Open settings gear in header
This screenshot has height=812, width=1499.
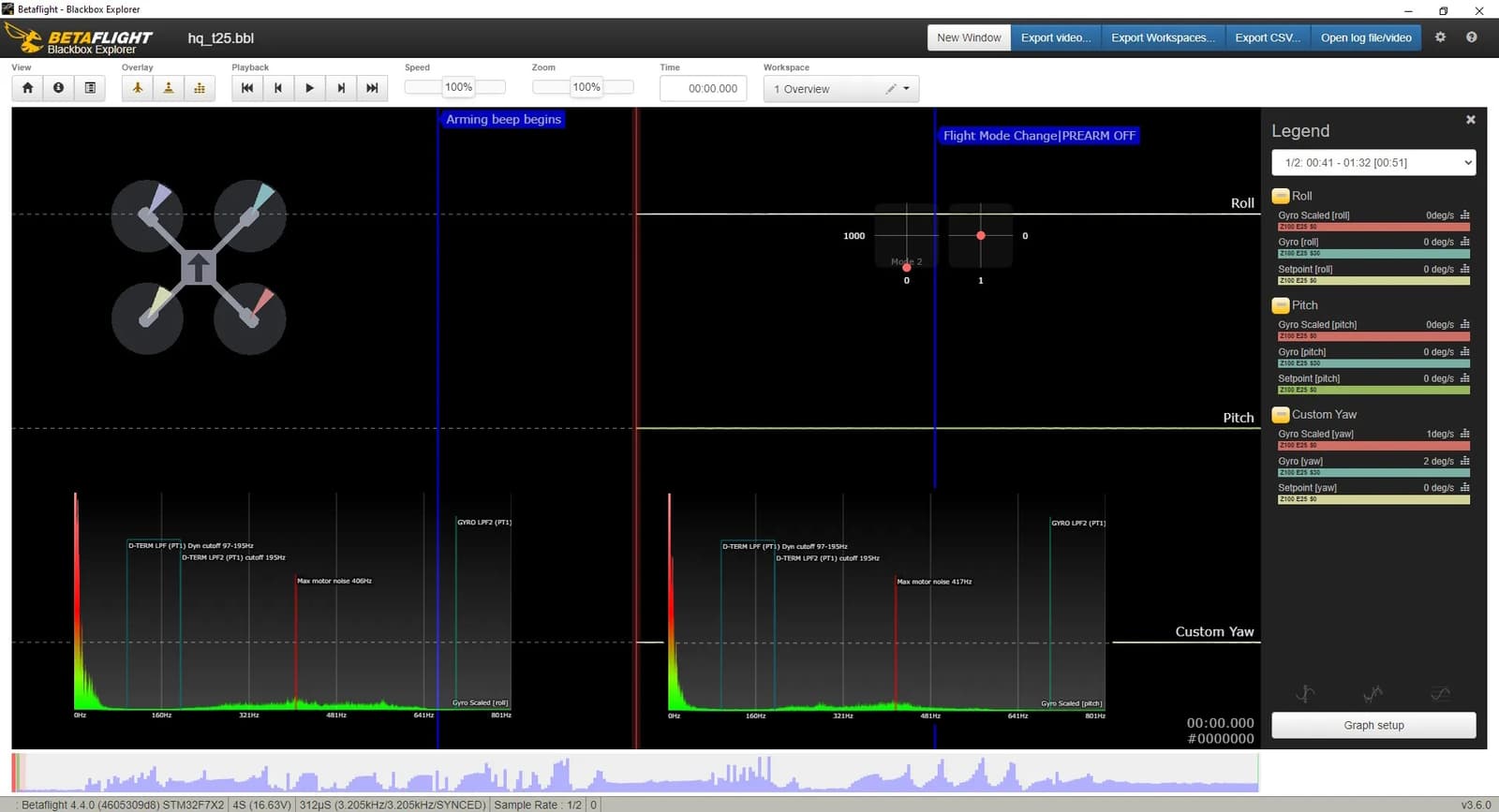coord(1441,37)
